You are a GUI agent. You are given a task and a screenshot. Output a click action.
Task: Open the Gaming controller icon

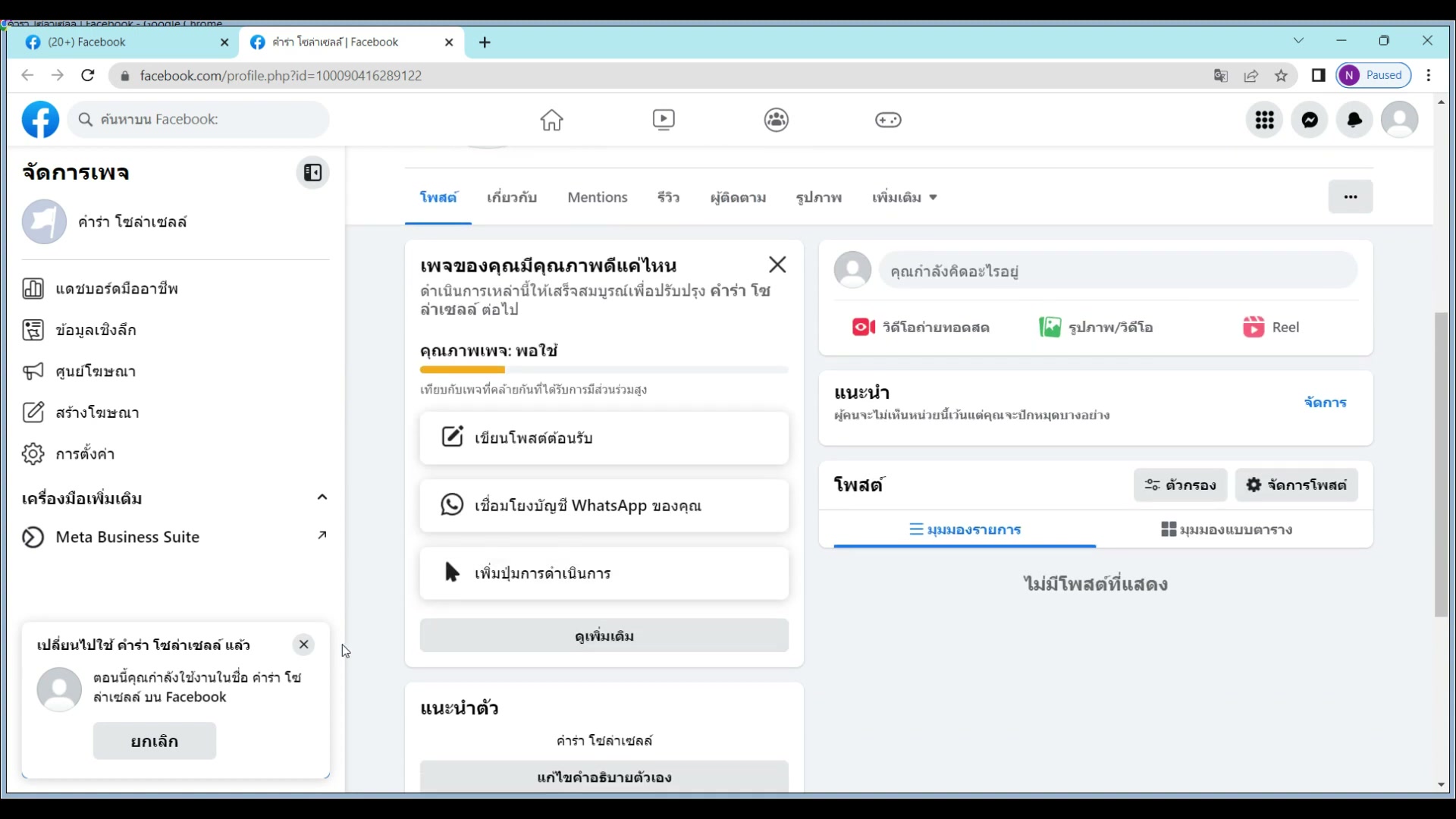(x=888, y=120)
